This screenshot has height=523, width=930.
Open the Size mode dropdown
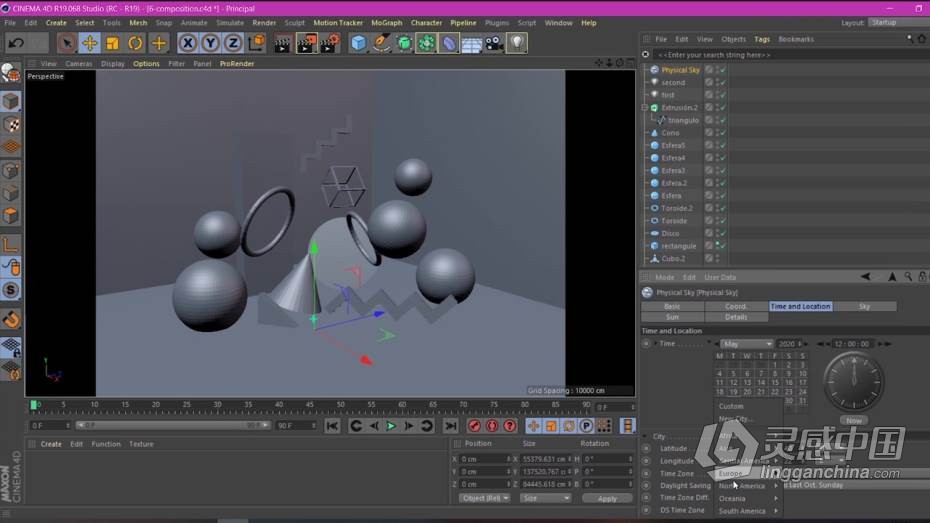tap(546, 498)
